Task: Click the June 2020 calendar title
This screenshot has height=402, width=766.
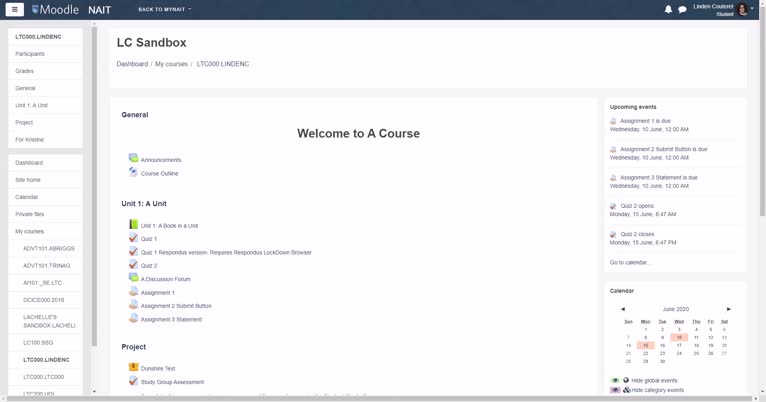Action: click(676, 309)
